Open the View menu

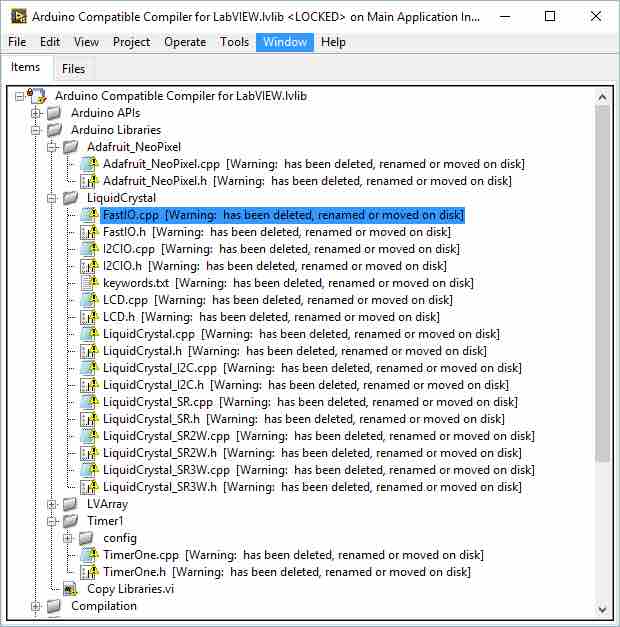(86, 42)
